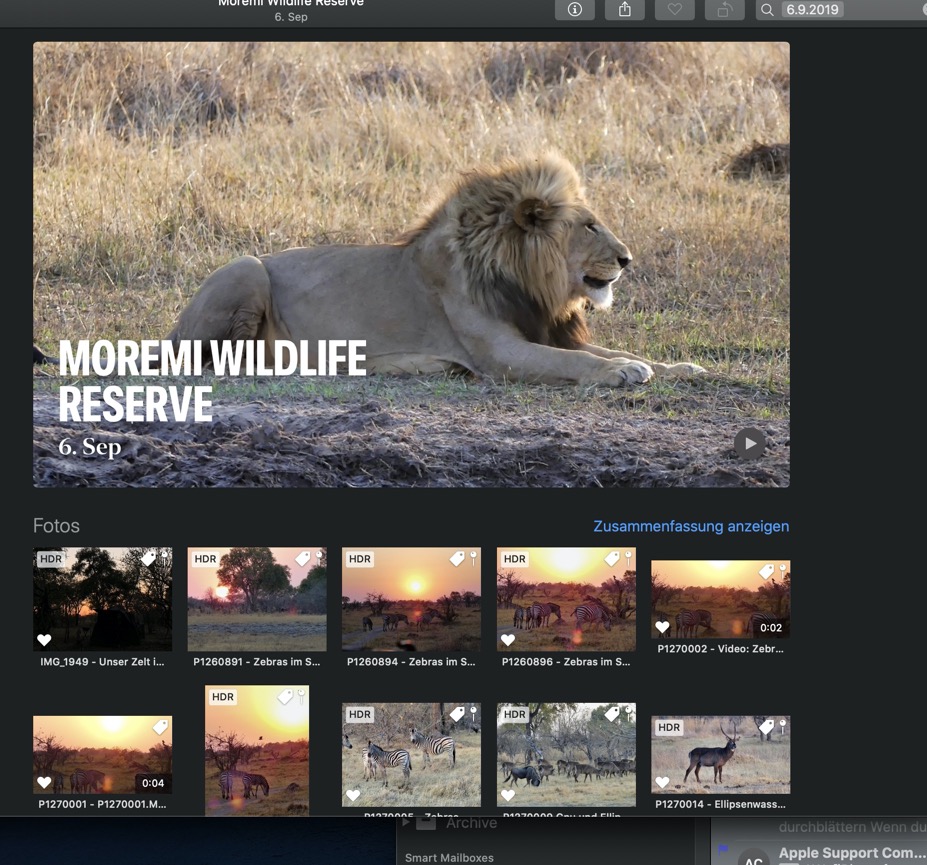Open the P1260894 zebras sunset thumbnail
The height and width of the screenshot is (865, 927).
[x=411, y=599]
